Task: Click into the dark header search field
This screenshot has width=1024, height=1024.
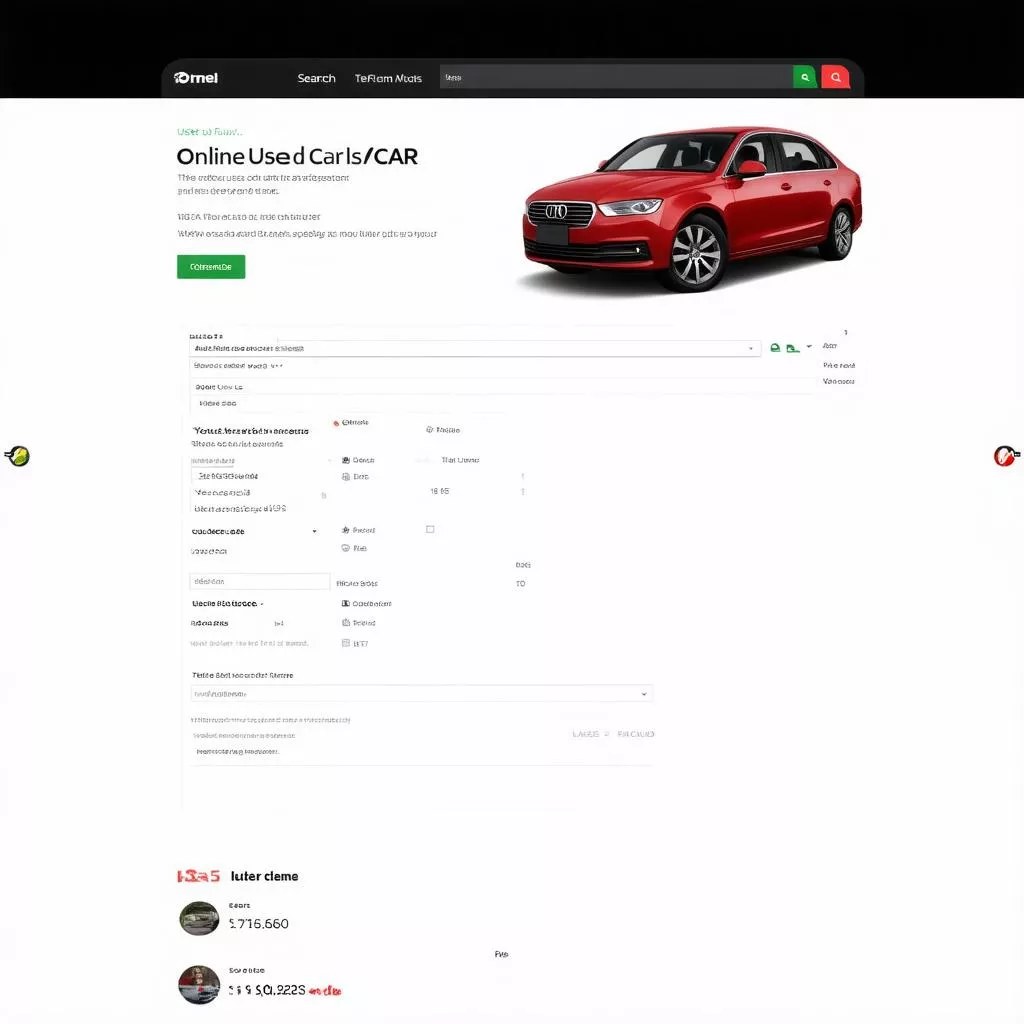Action: point(615,78)
